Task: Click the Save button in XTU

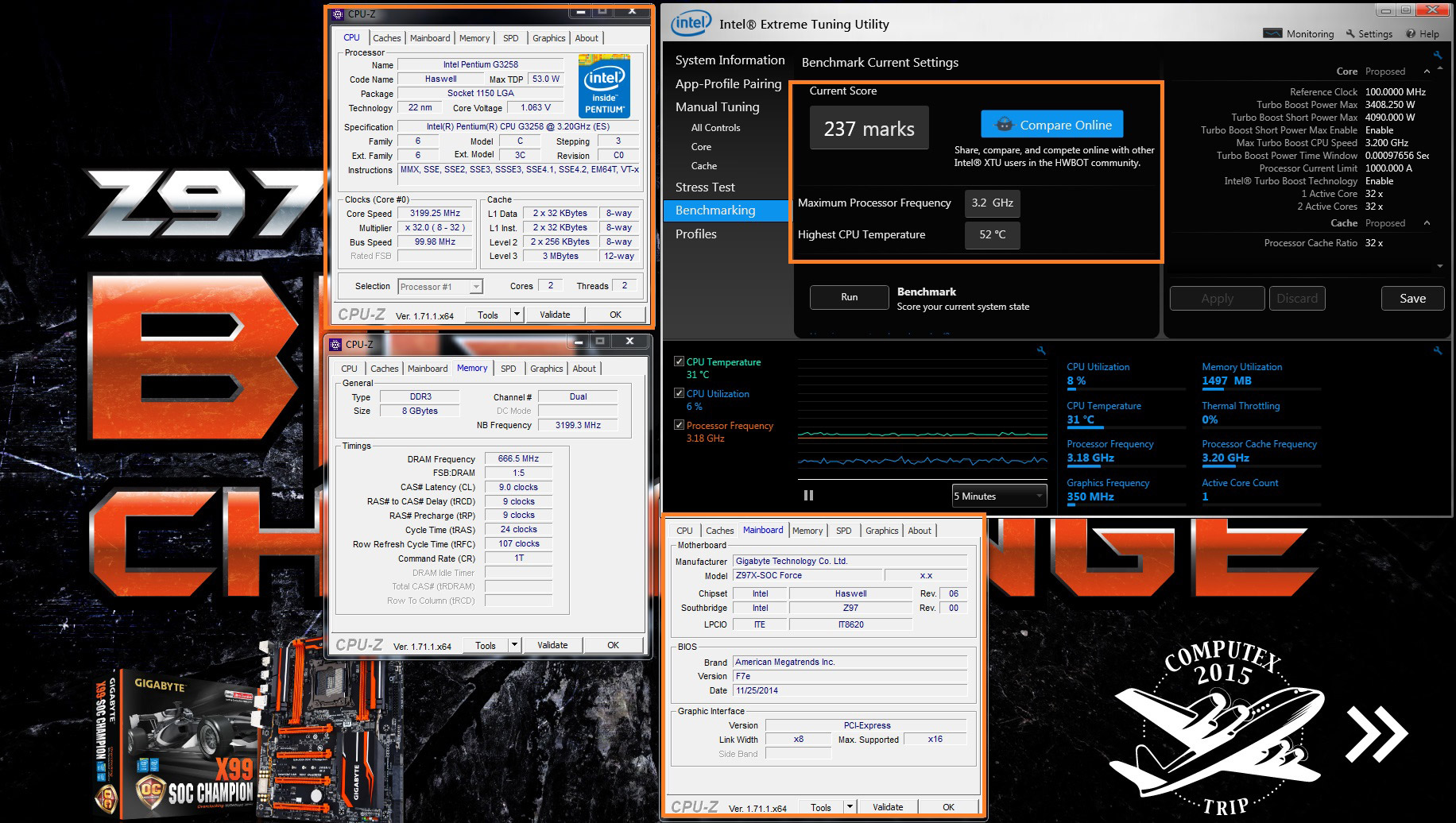Action: 1412,299
